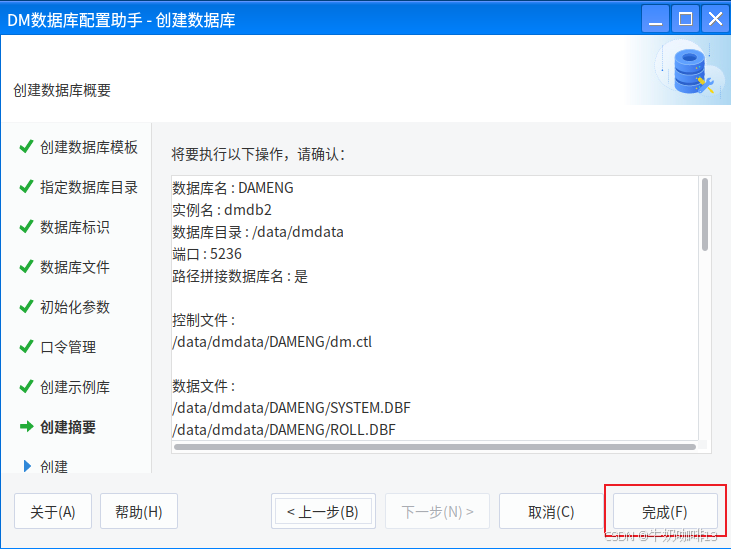731x549 pixels.
Task: Select the 数据库标识 step
Action: (75, 227)
